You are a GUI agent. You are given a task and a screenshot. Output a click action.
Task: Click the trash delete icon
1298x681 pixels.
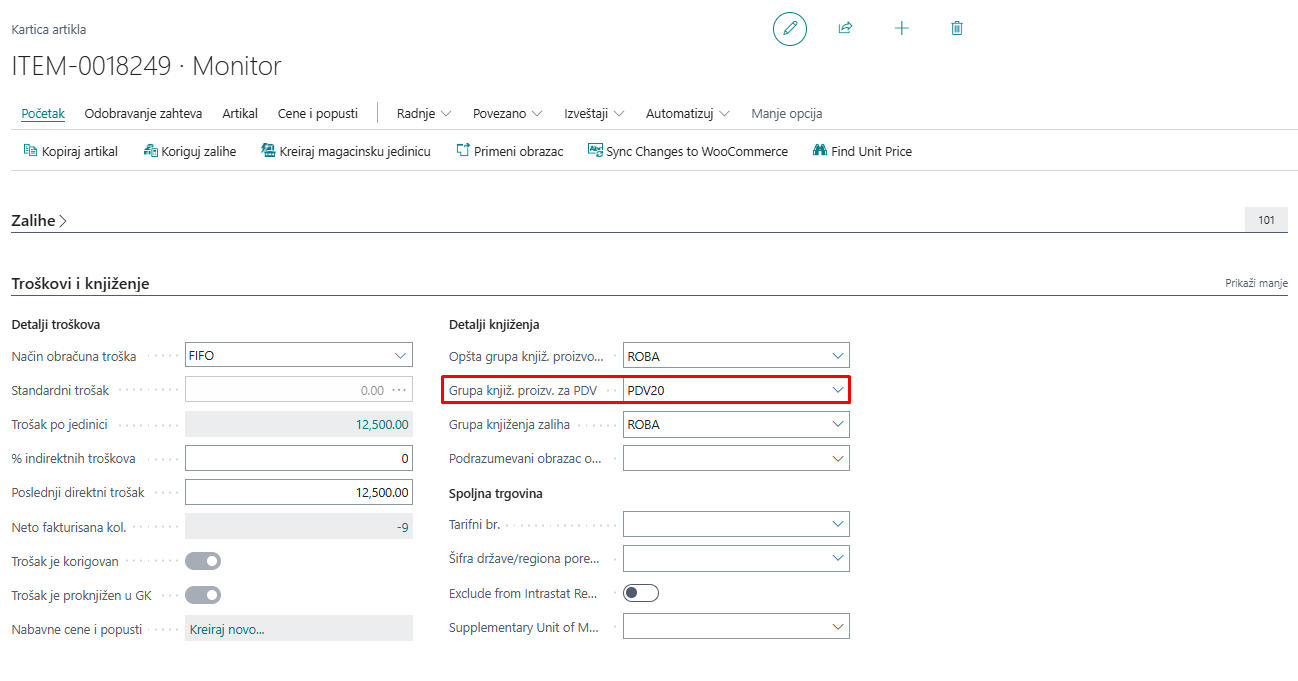[957, 28]
